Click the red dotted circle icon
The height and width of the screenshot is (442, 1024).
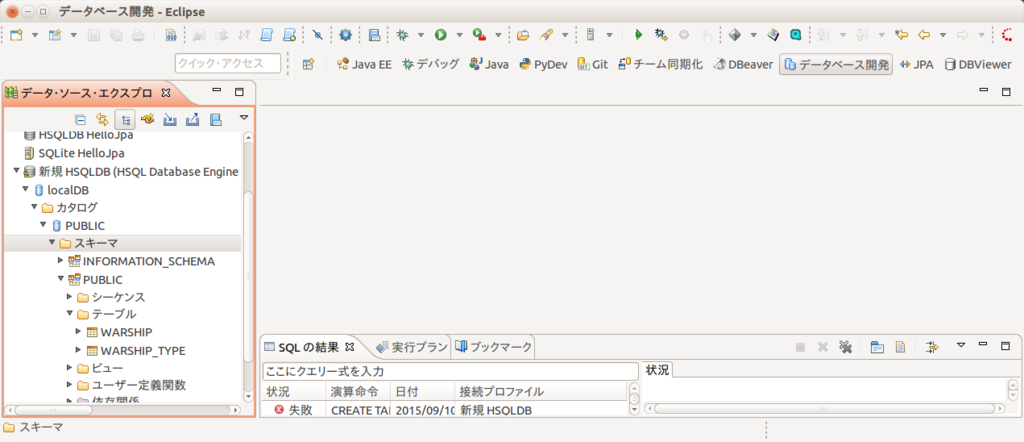point(1006,35)
